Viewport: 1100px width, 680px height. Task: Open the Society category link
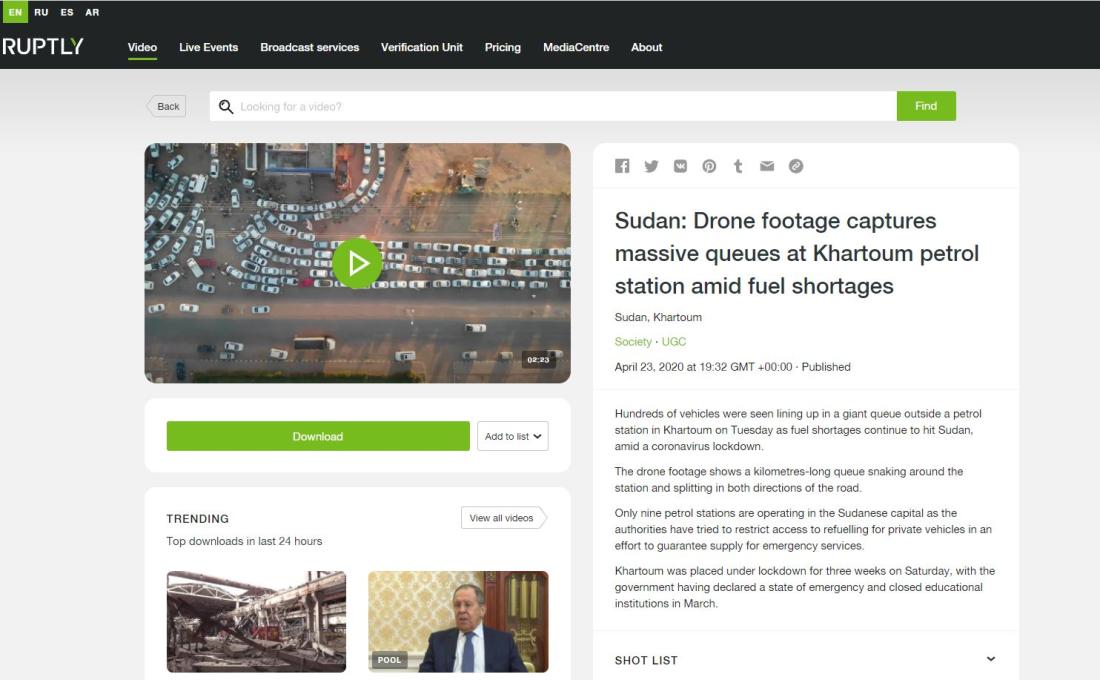pos(633,342)
